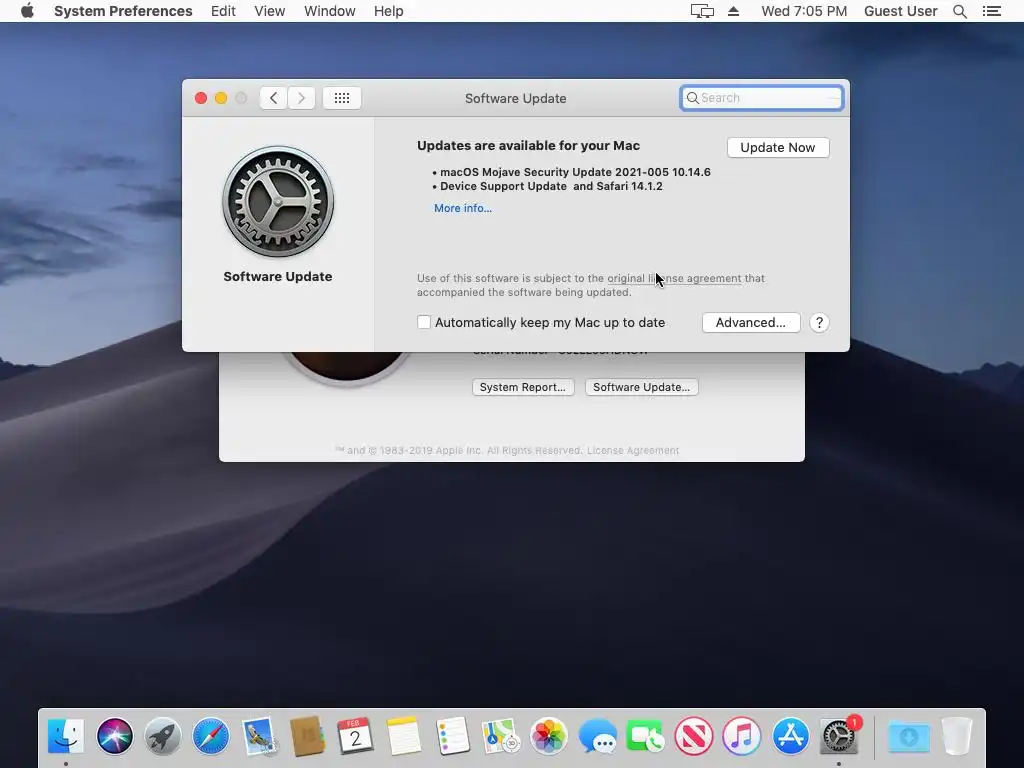The image size is (1024, 768).
Task: Open News from the Dock
Action: coord(694,736)
